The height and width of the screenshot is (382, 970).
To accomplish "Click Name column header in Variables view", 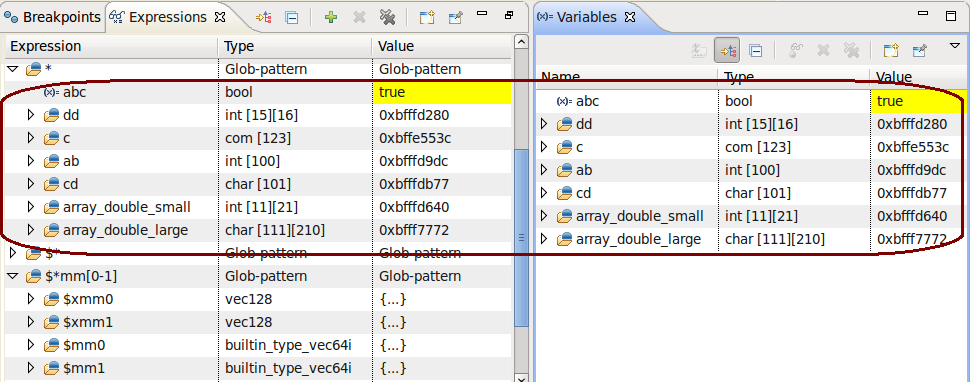I will [627, 77].
